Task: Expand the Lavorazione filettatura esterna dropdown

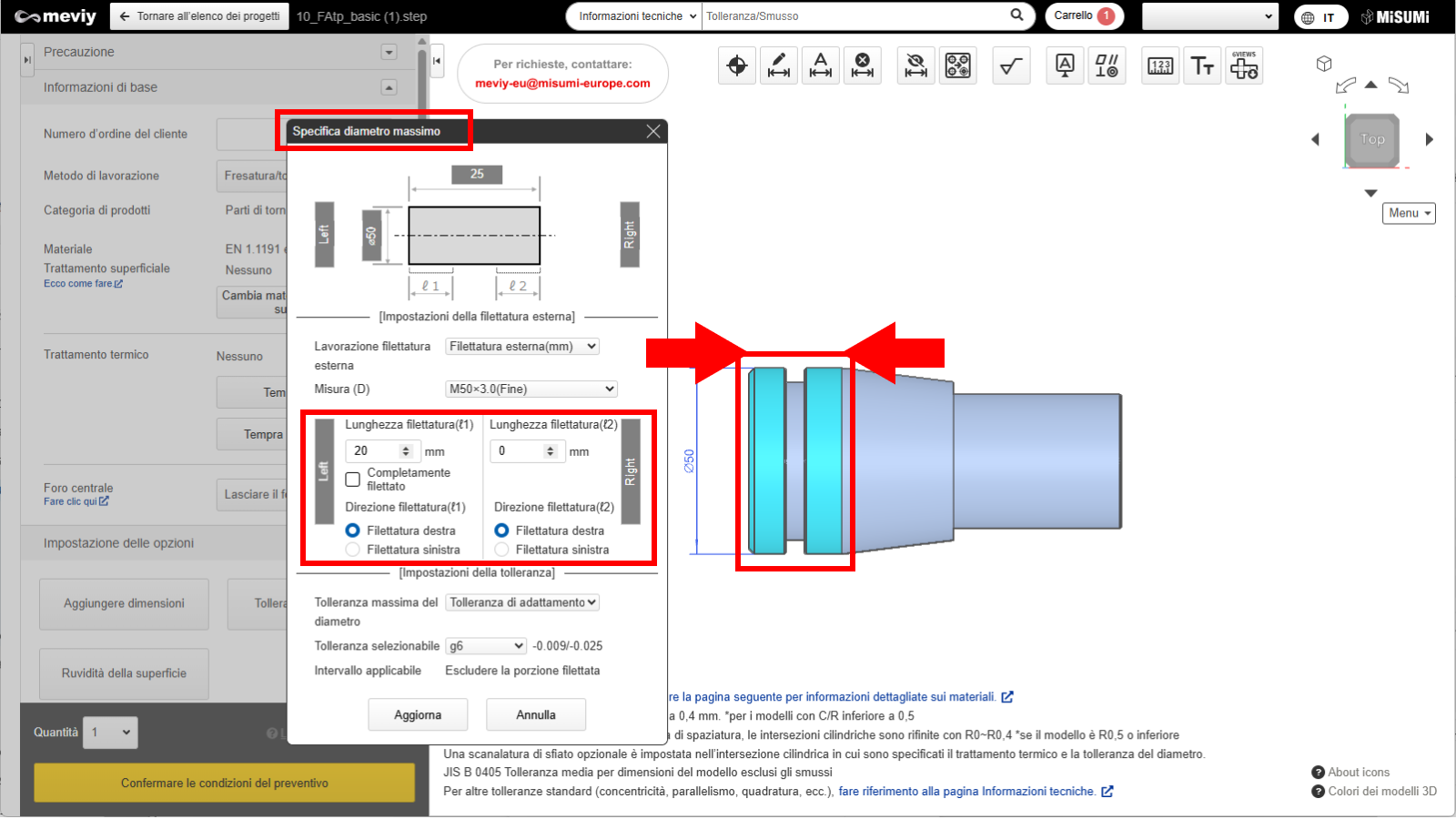Action: point(522,347)
